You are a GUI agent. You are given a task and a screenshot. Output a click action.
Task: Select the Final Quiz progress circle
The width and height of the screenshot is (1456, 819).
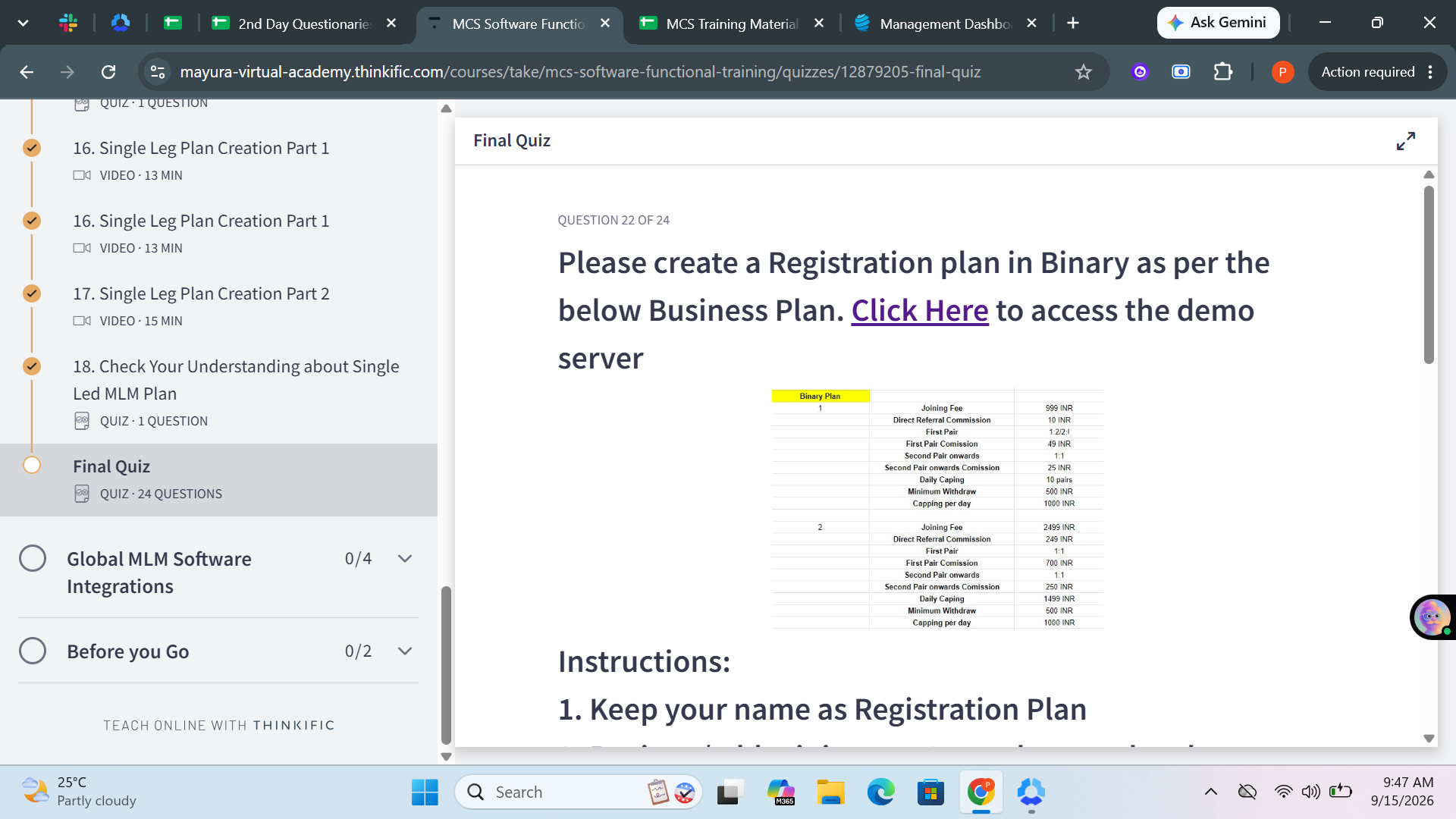[32, 466]
